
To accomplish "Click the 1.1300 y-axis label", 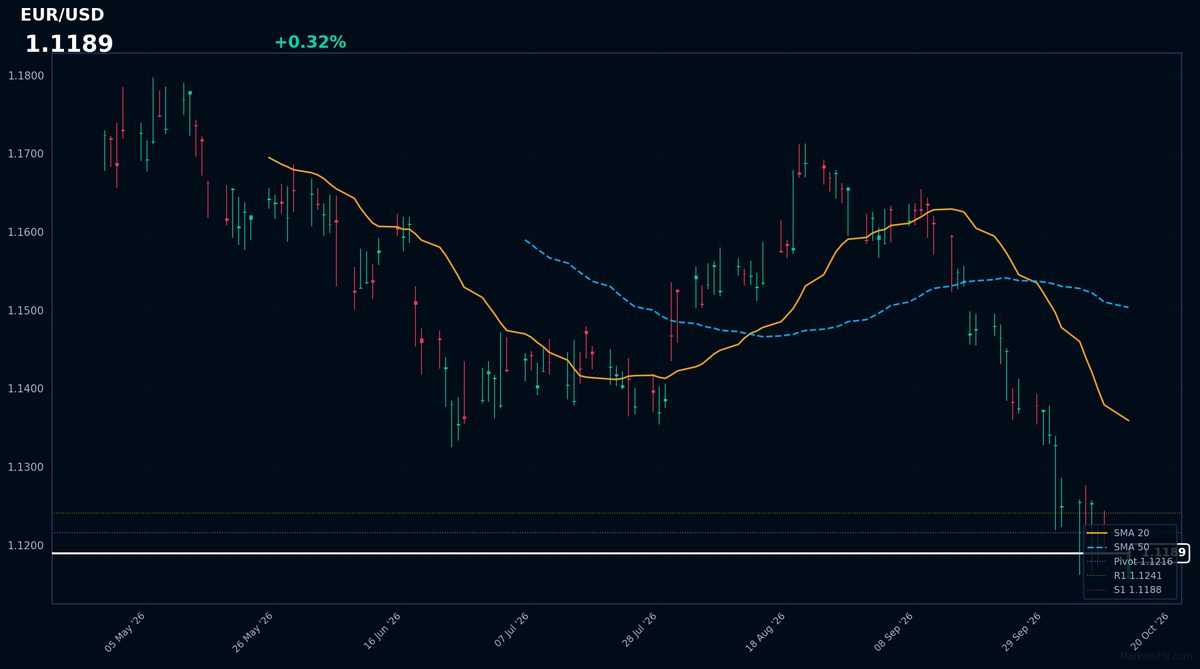I will click(x=25, y=467).
